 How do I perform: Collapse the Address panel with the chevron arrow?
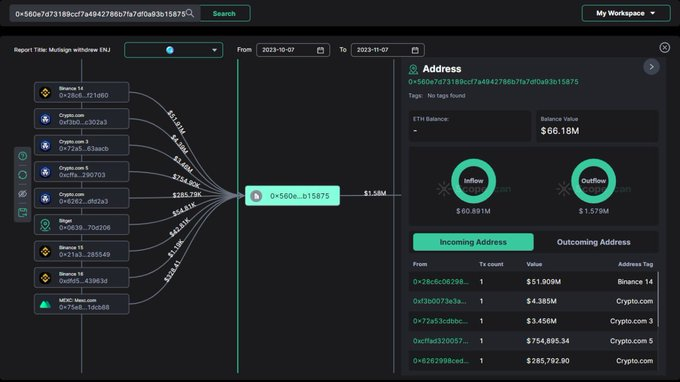click(x=651, y=67)
